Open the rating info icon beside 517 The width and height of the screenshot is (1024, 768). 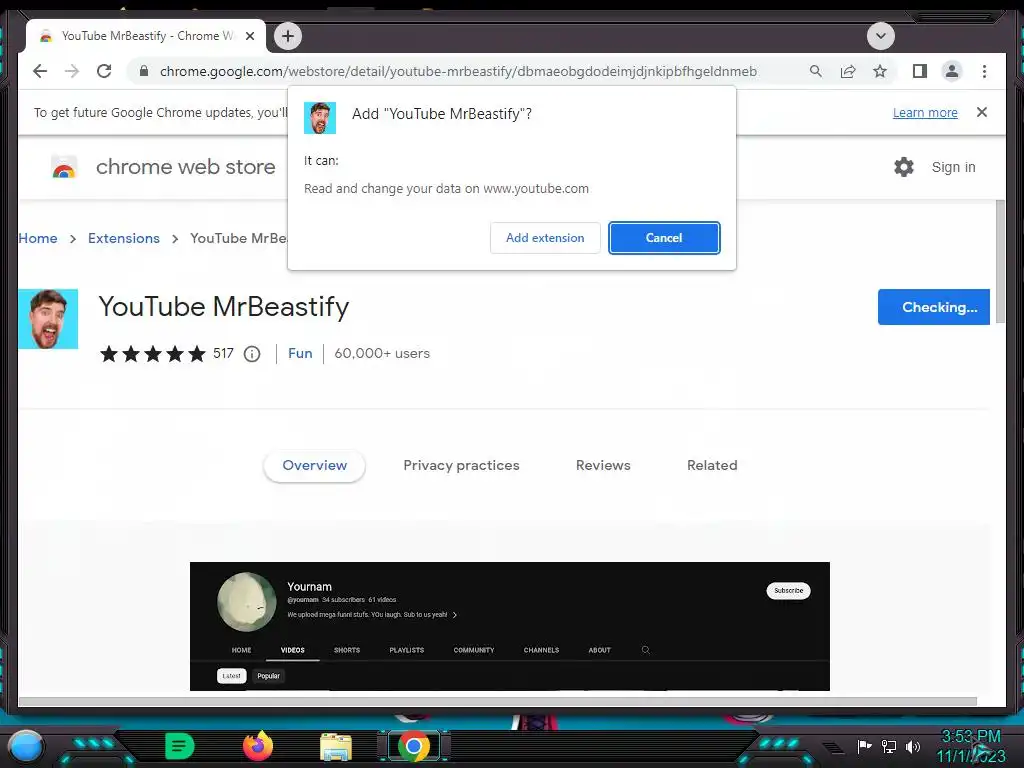point(252,354)
